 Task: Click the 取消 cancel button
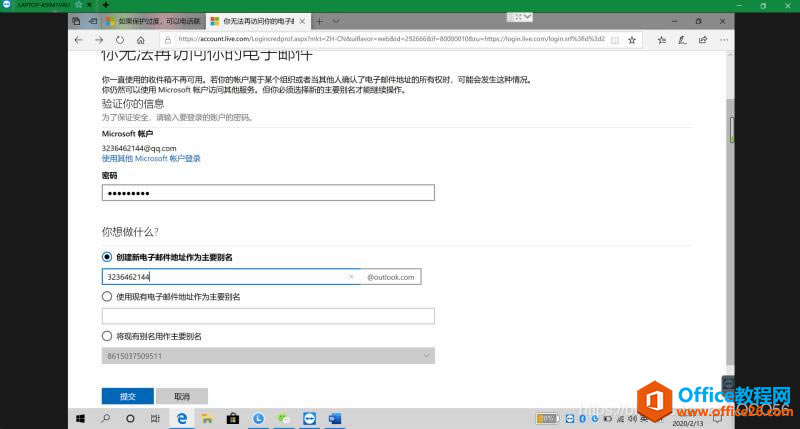tap(182, 396)
